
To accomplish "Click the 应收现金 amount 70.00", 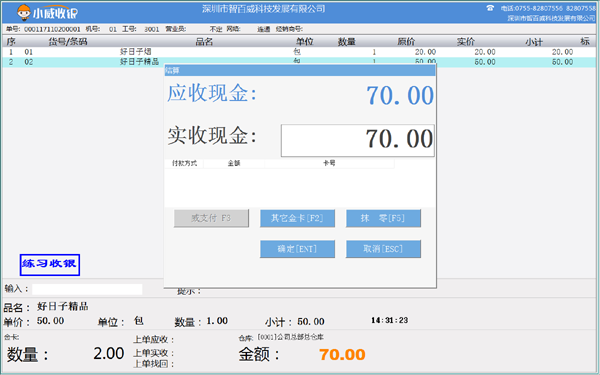I will pyautogui.click(x=400, y=95).
